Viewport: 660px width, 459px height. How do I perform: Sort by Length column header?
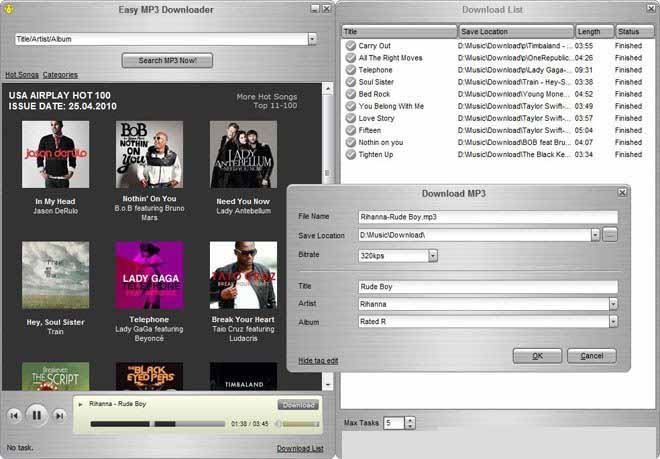[x=594, y=32]
